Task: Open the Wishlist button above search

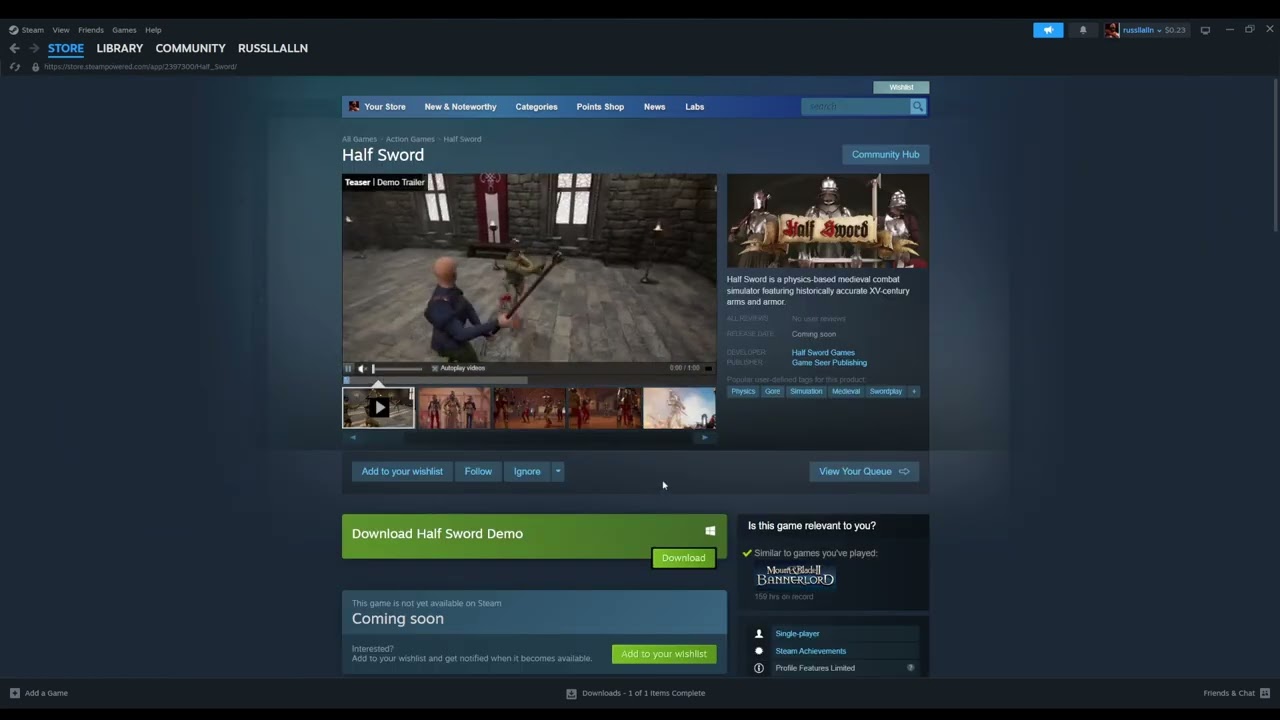Action: 901,87
